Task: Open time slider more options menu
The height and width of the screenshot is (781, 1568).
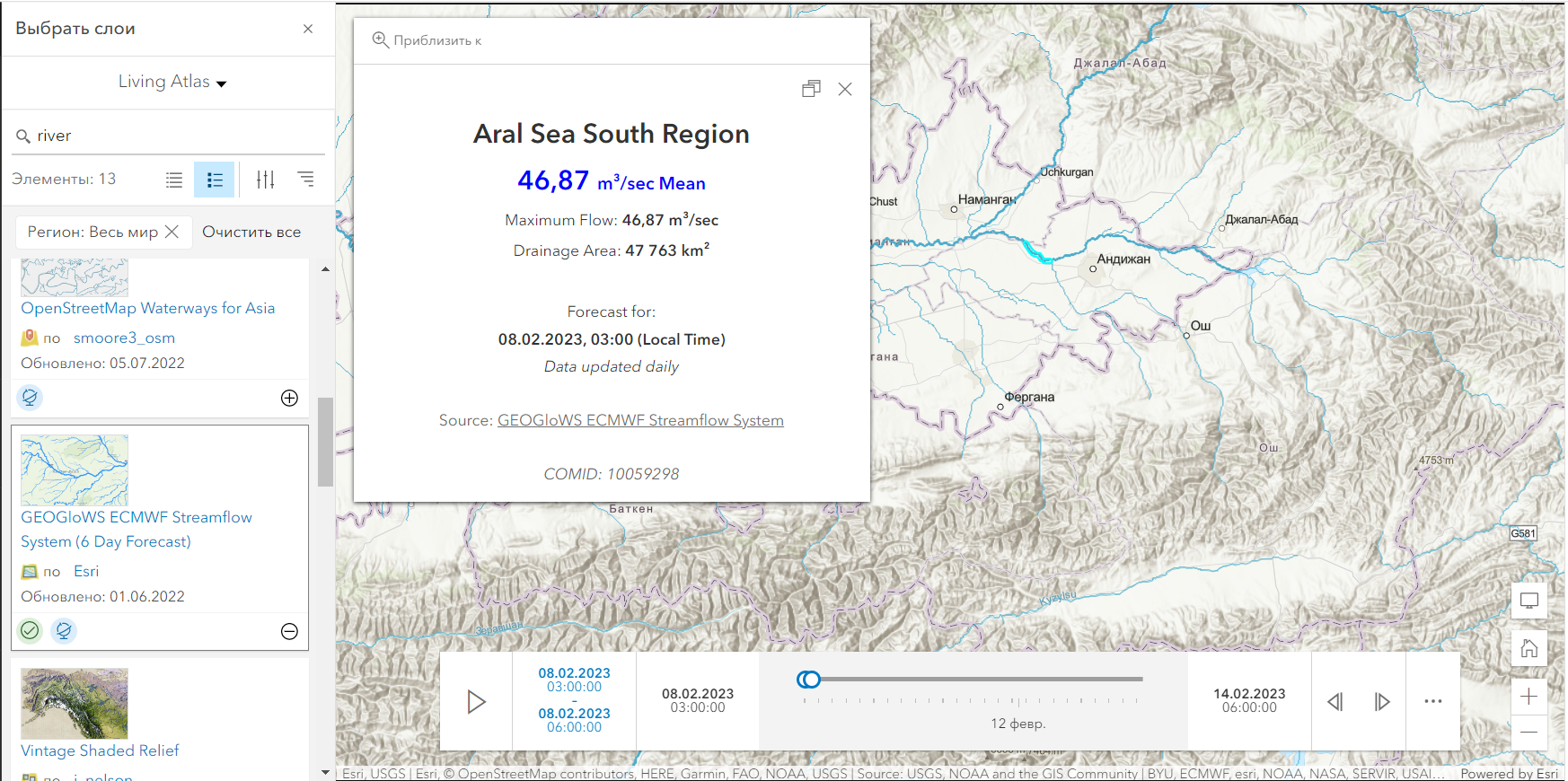Action: pos(1433,702)
